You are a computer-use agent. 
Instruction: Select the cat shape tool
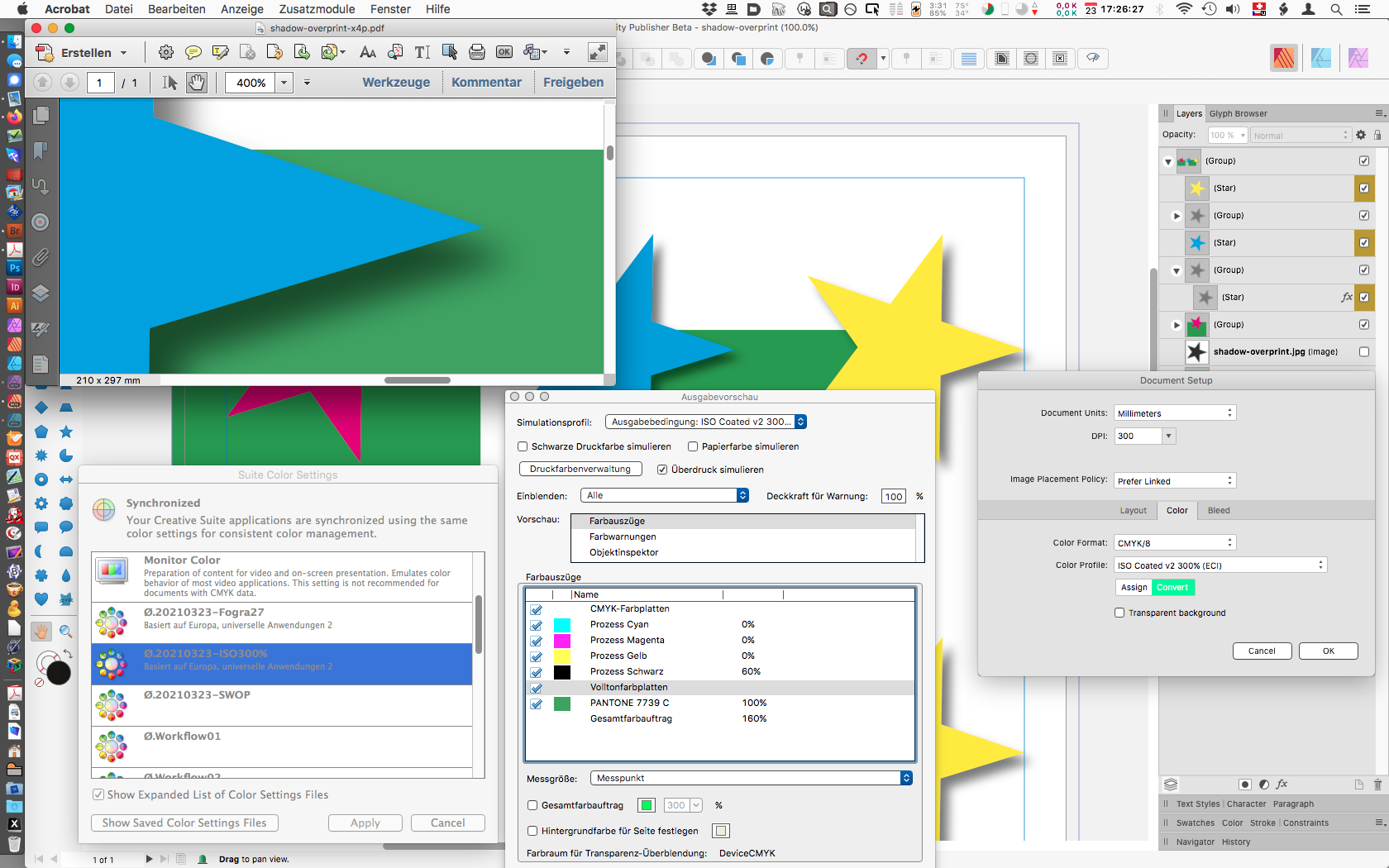coord(66,599)
